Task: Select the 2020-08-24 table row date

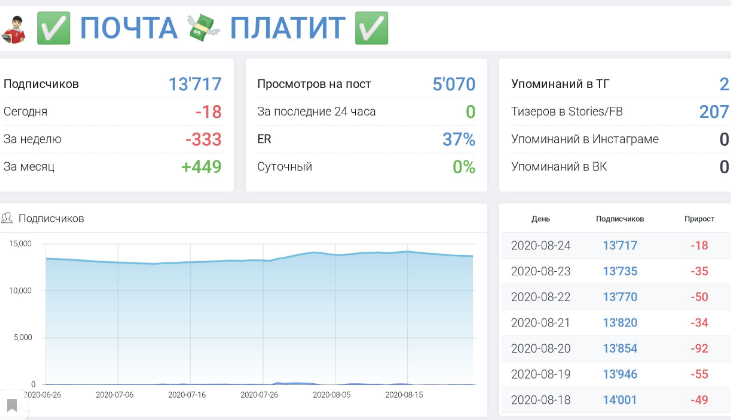Action: [541, 246]
